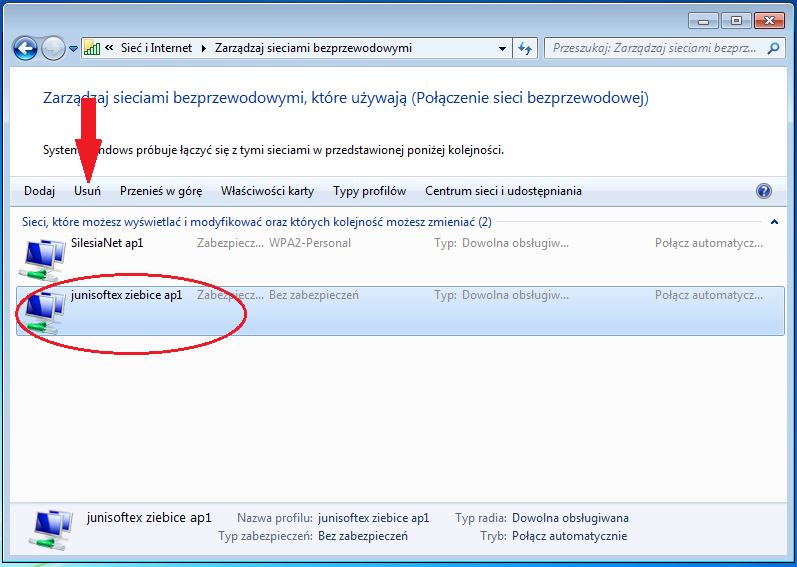Viewport: 797px width, 567px height.
Task: Click the Forward navigation arrow button
Action: 54,48
